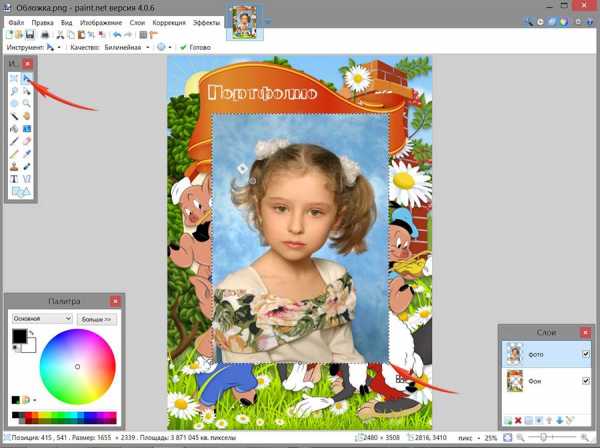Click inside the color wheel

(77, 367)
